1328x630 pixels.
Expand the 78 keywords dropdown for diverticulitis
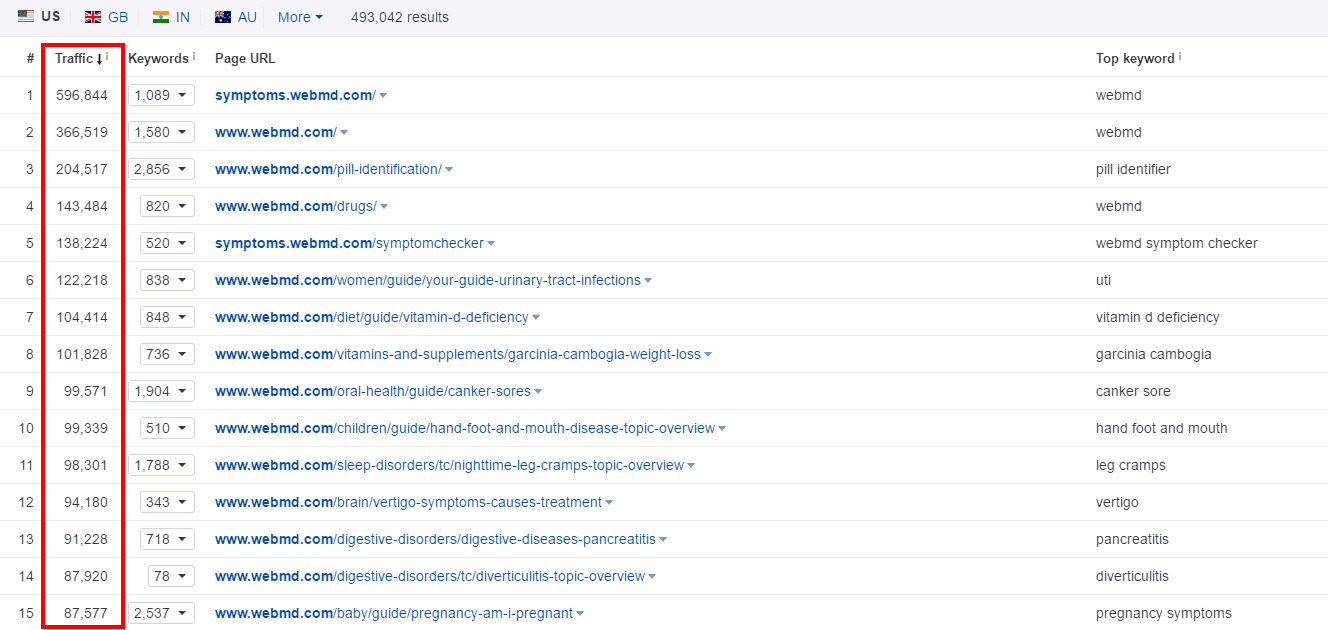pyautogui.click(x=171, y=576)
